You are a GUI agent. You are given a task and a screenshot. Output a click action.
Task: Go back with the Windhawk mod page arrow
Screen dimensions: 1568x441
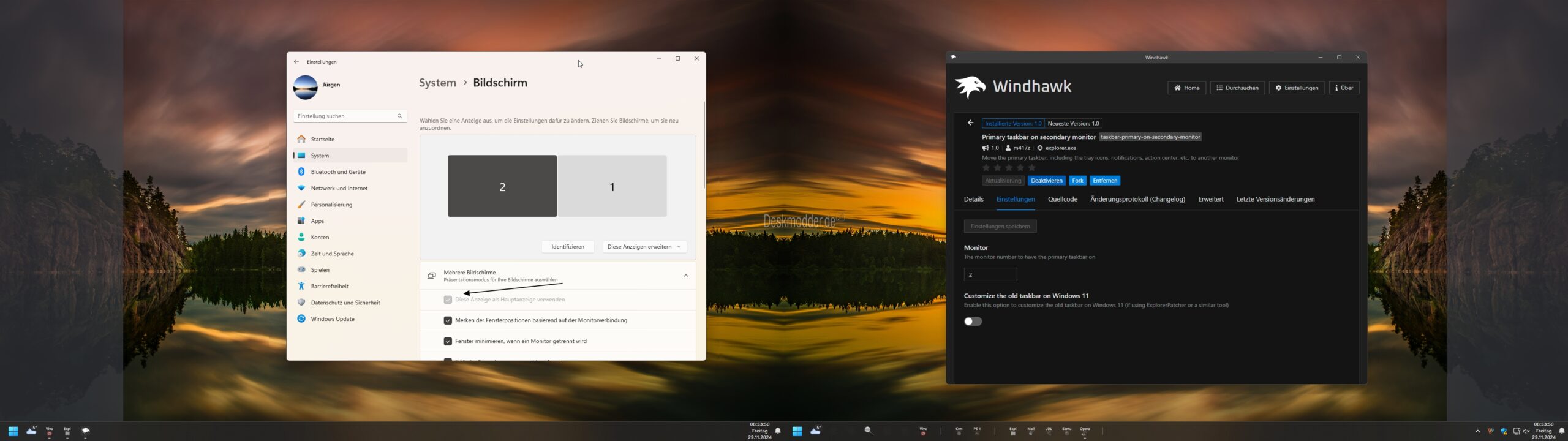click(970, 123)
